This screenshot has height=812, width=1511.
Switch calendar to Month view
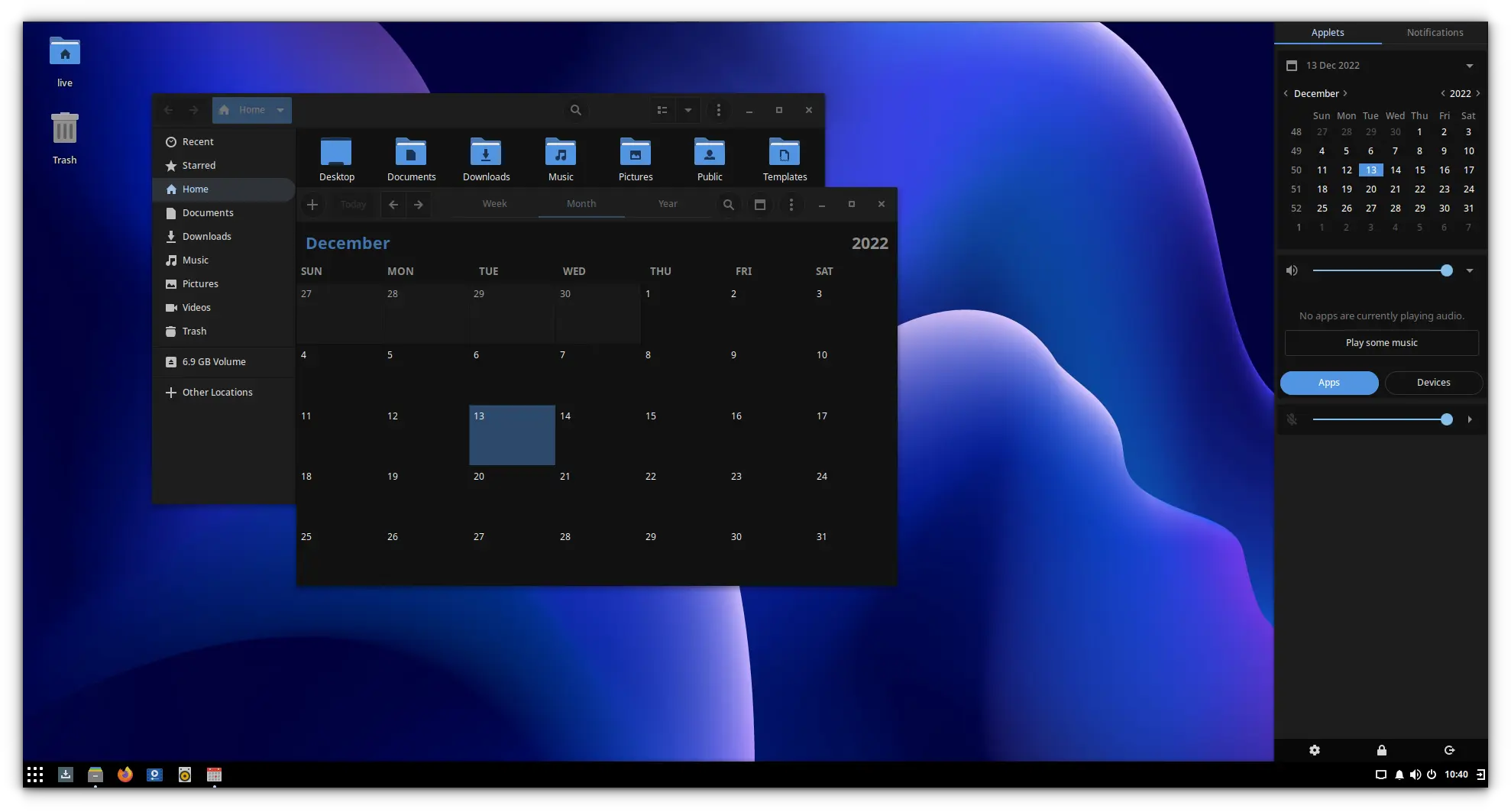click(x=581, y=204)
